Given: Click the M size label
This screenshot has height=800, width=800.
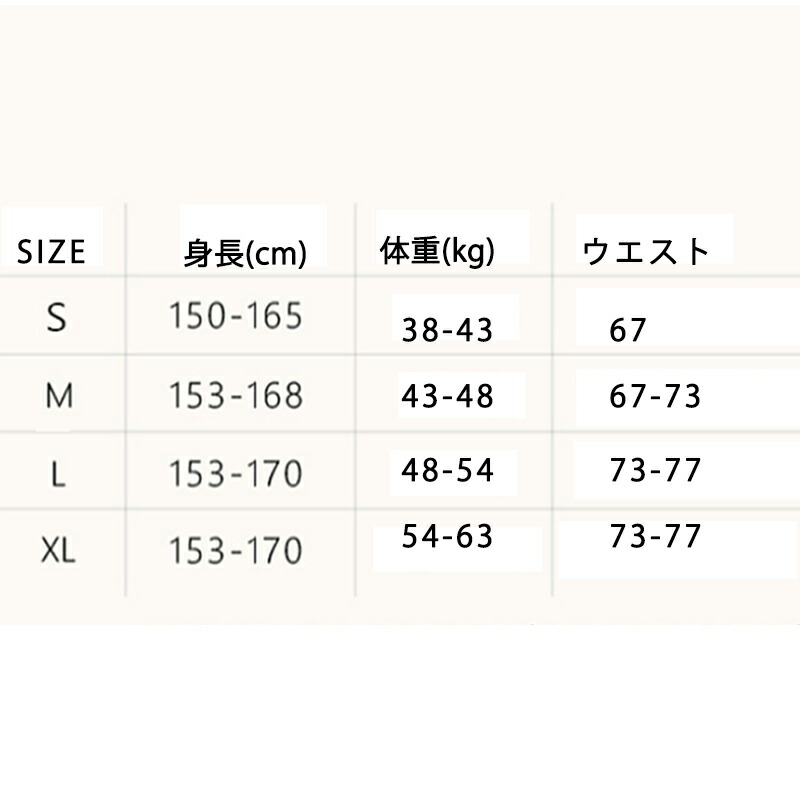Looking at the screenshot, I should click(59, 396).
